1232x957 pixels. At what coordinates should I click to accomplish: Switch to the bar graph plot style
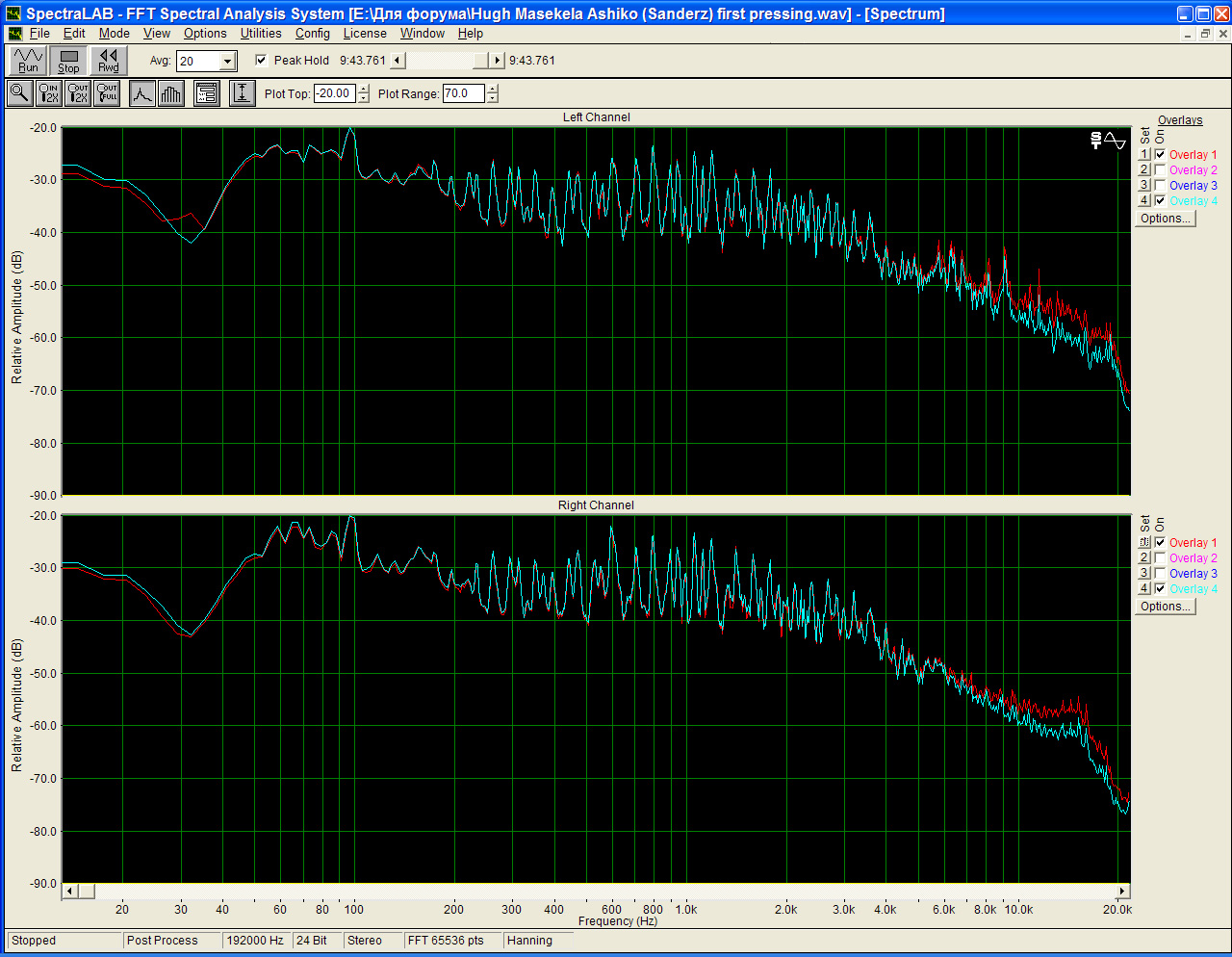[x=171, y=93]
